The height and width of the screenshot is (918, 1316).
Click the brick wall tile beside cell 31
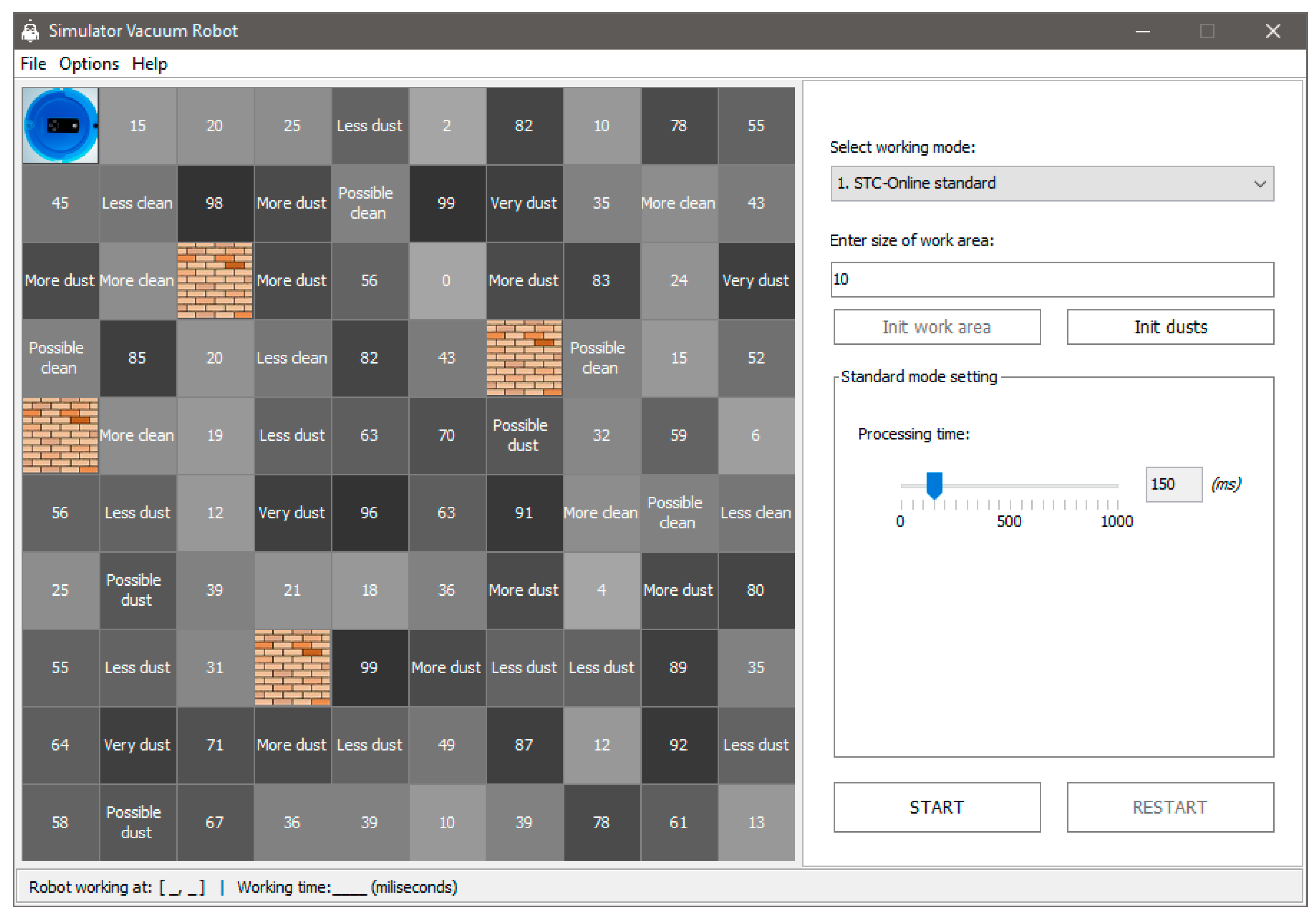[292, 668]
